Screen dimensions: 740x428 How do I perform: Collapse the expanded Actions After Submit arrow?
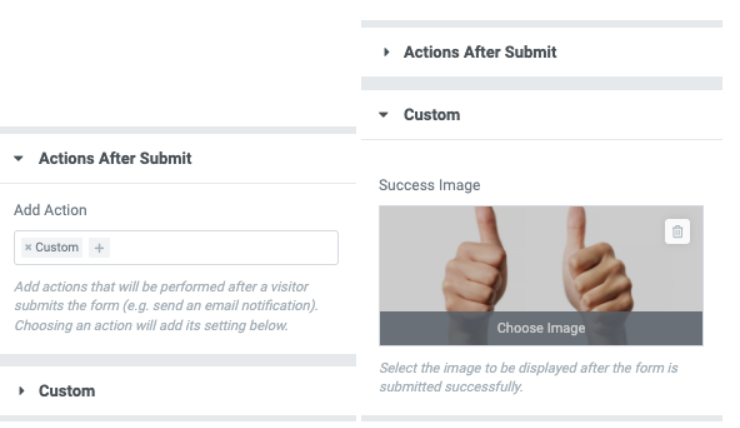[x=18, y=159]
